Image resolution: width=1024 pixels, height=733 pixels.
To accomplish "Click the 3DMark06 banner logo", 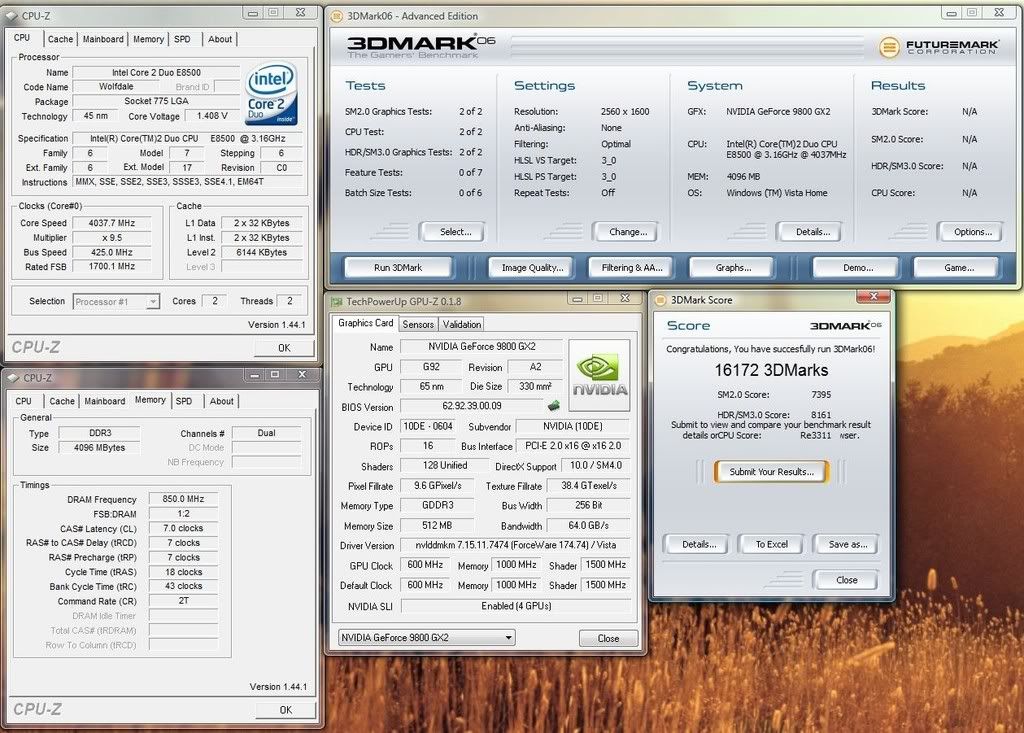I will (x=420, y=47).
